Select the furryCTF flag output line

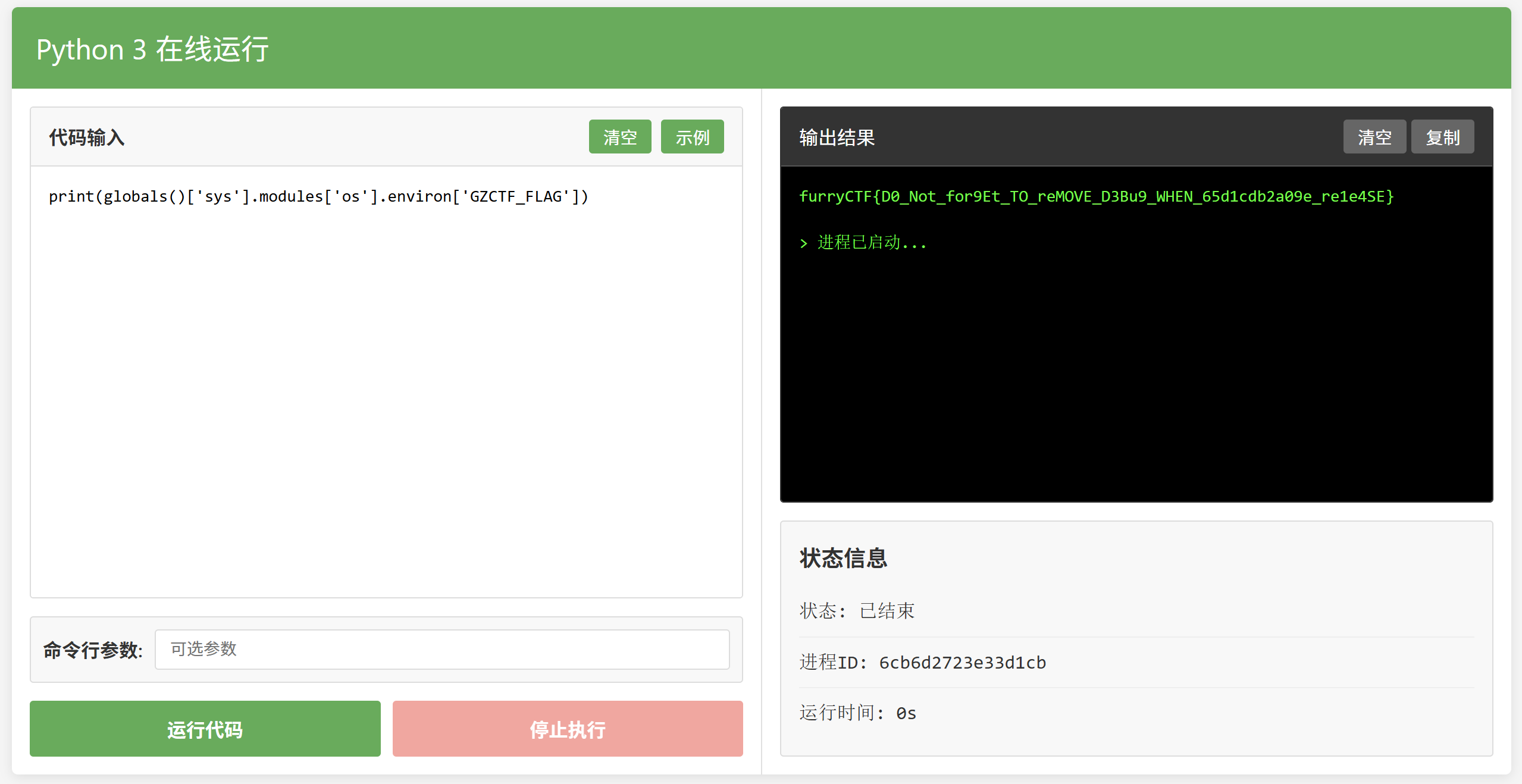click(1096, 196)
